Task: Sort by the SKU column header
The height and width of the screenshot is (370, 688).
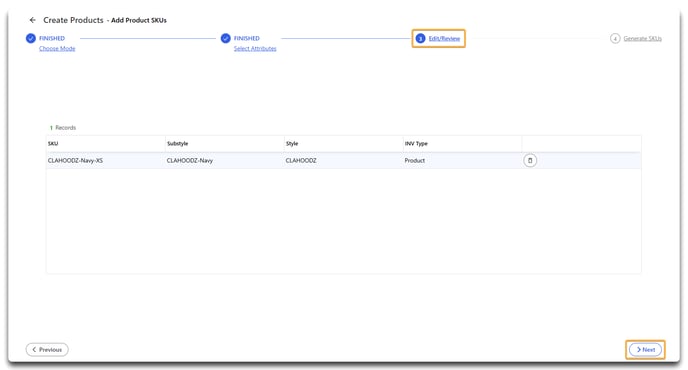Action: 53,144
